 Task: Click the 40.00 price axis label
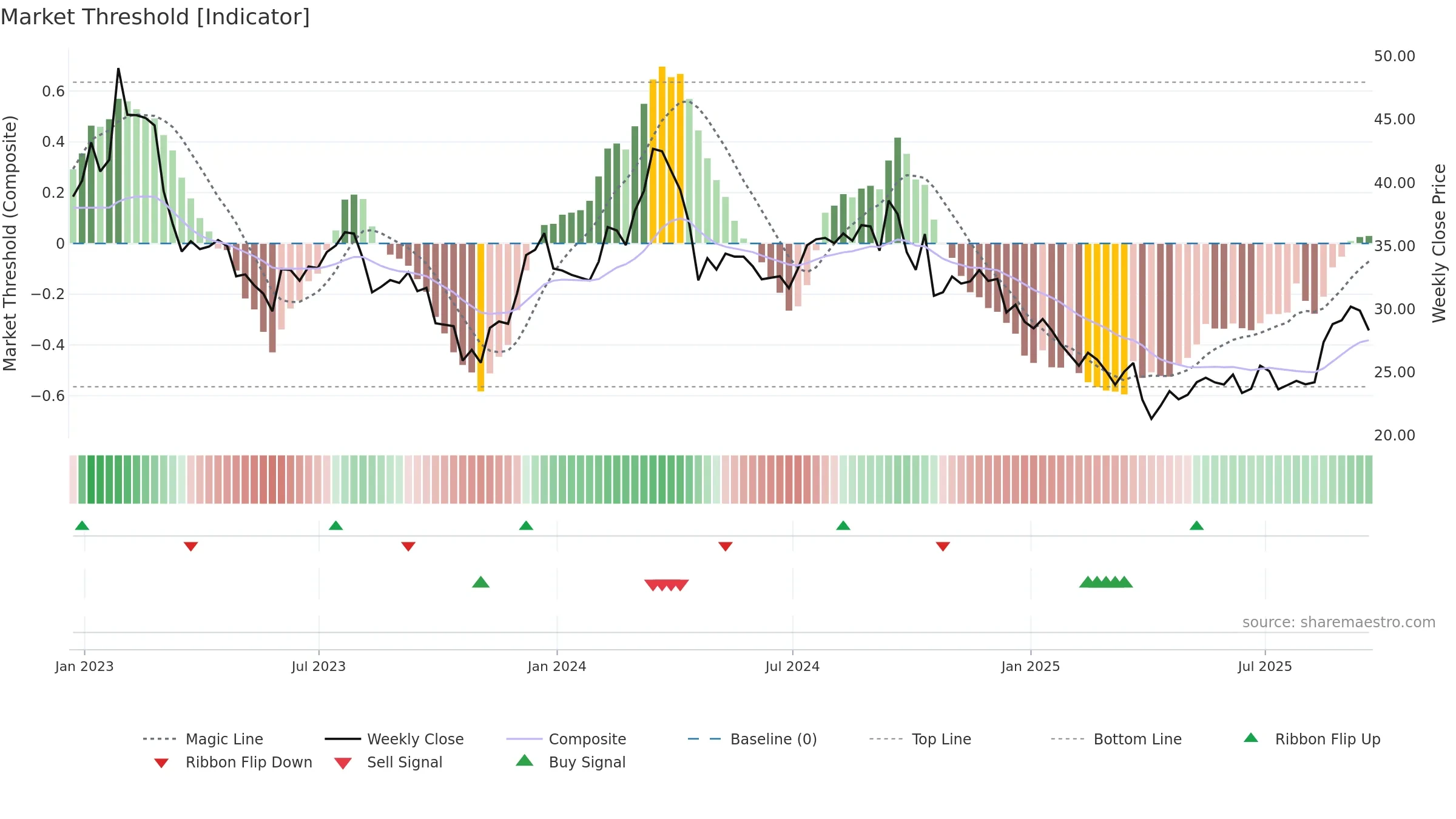click(1395, 183)
